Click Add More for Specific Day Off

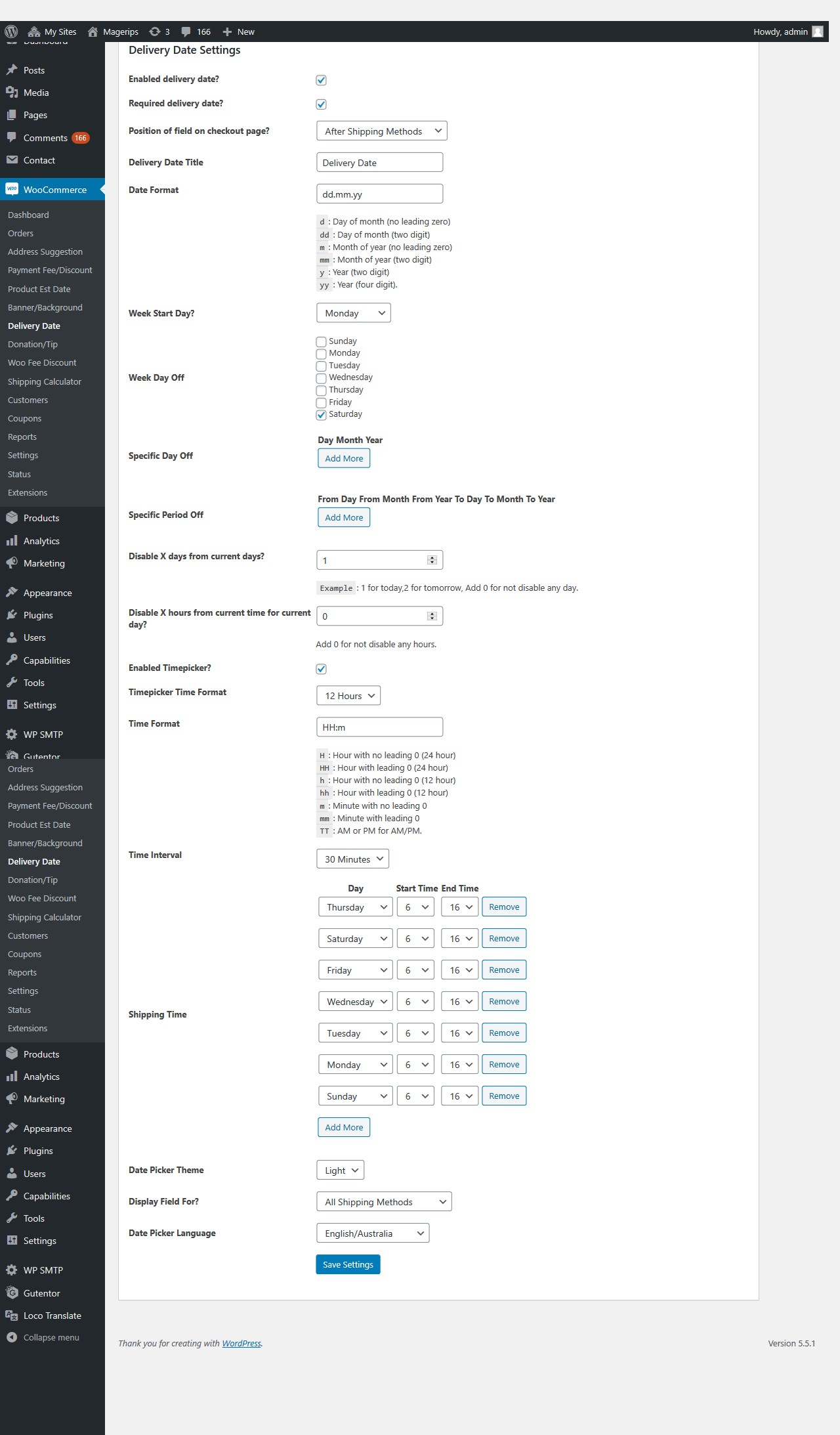click(344, 458)
